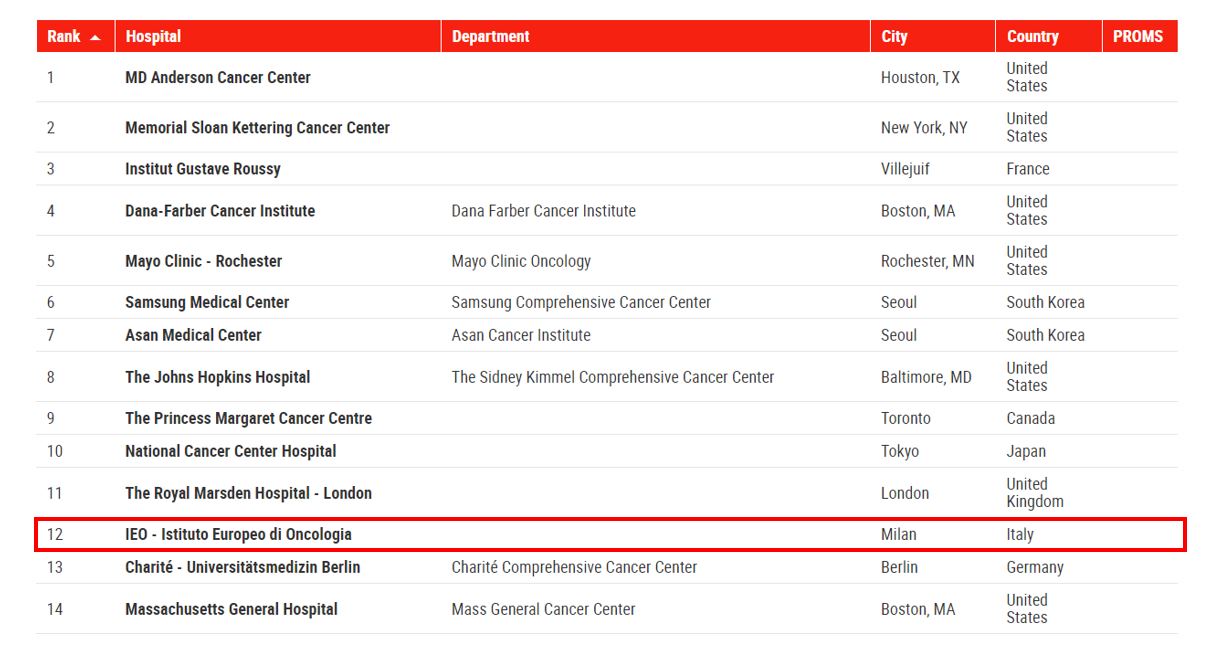Open Dana-Farber Cancer Institute hospital name
The height and width of the screenshot is (657, 1207).
click(220, 211)
